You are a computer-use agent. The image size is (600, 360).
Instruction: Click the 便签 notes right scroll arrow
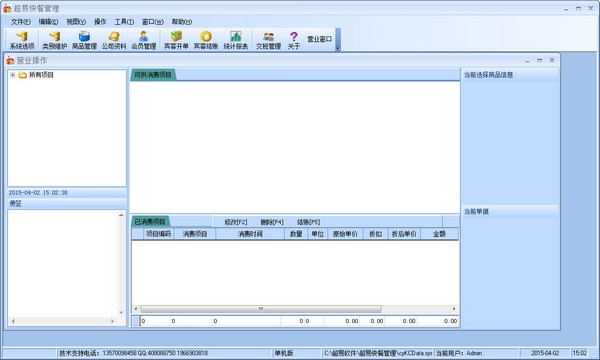[x=112, y=321]
